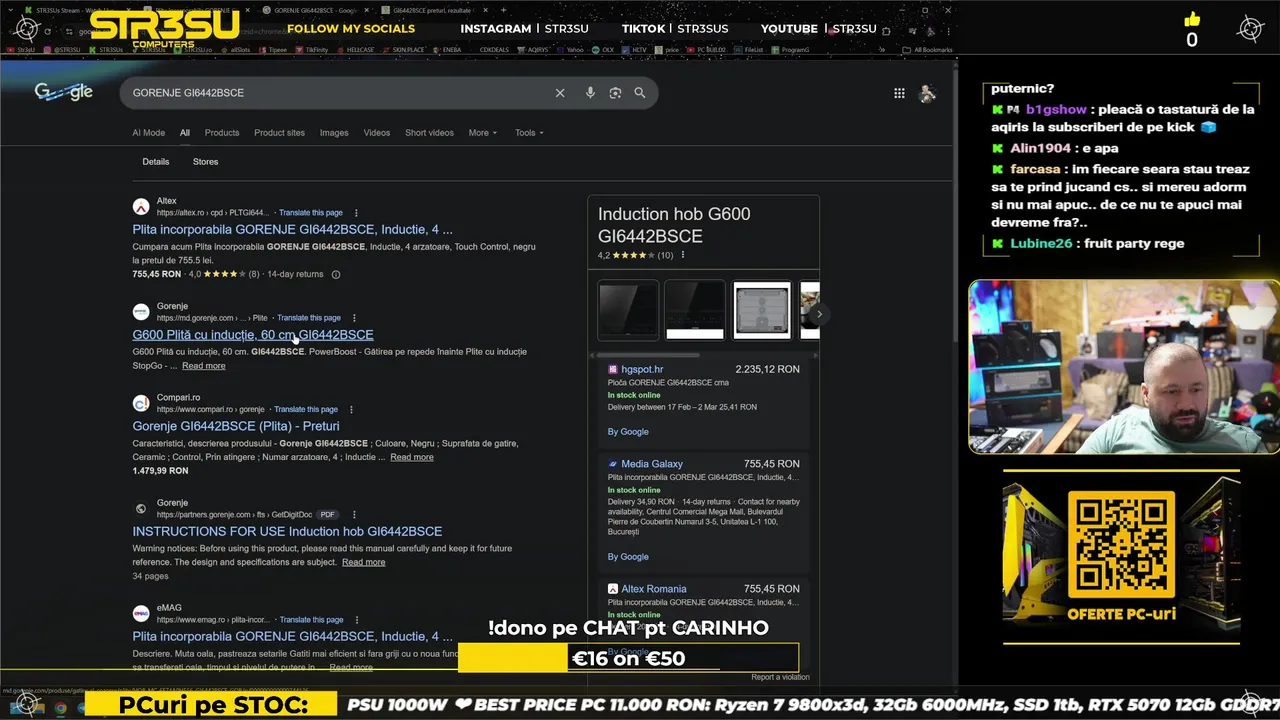Image resolution: width=1280 pixels, height=720 pixels.
Task: Click info icon next to 14-day returns
Action: 336,274
